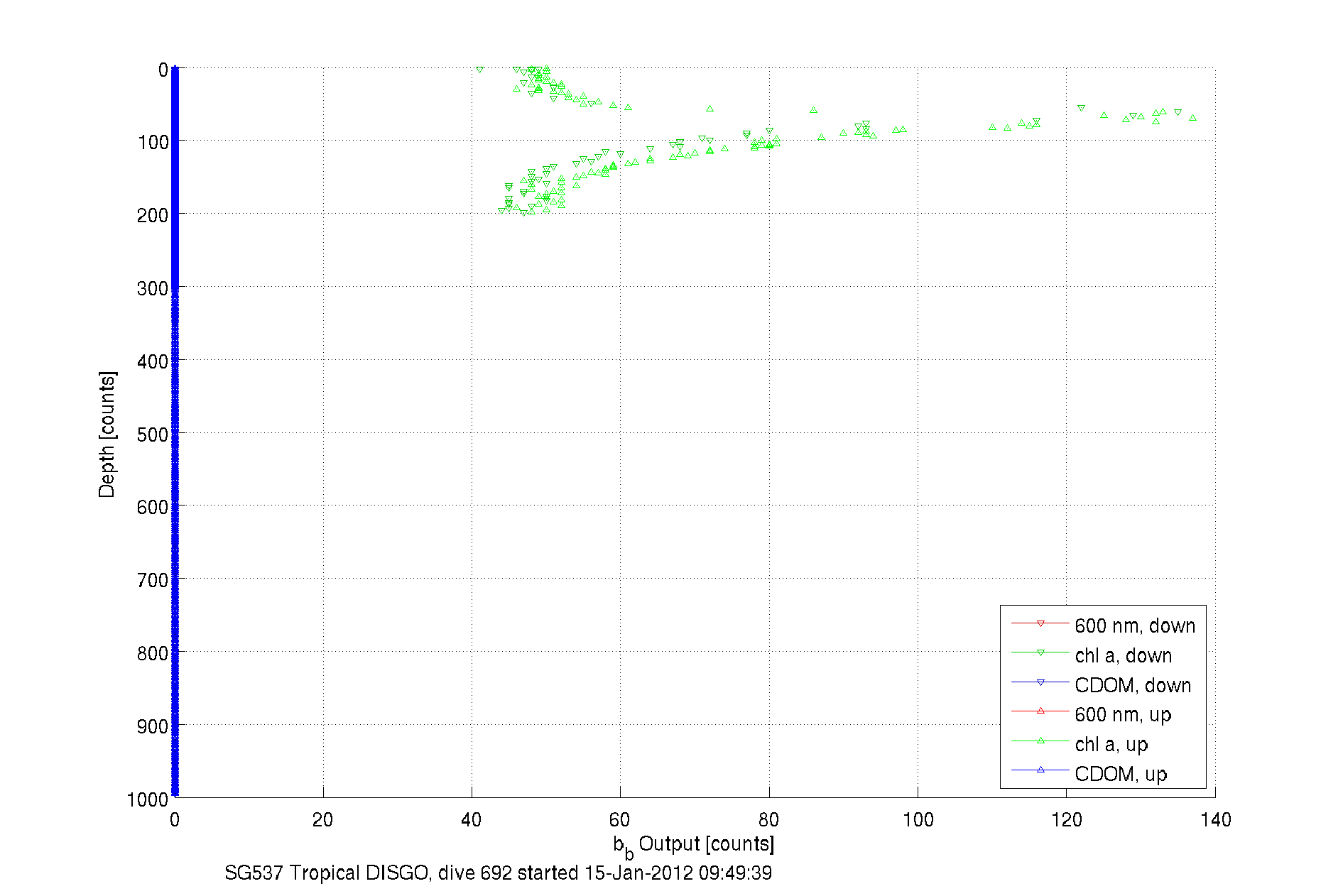Click the red triangle marker for 600 nm, up
1343x896 pixels.
1040,711
